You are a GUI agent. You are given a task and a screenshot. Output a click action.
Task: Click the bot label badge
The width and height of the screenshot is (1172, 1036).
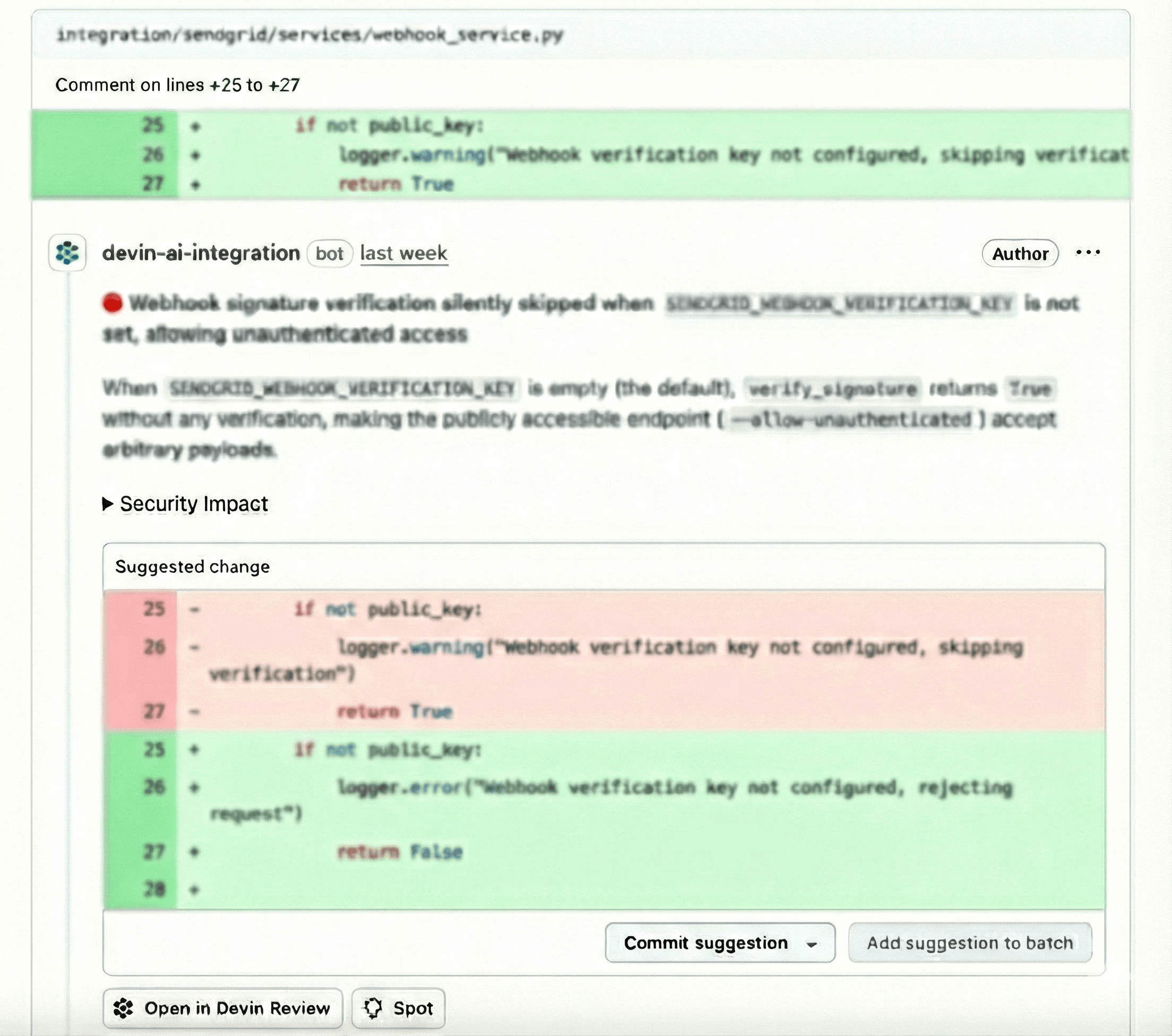click(329, 253)
